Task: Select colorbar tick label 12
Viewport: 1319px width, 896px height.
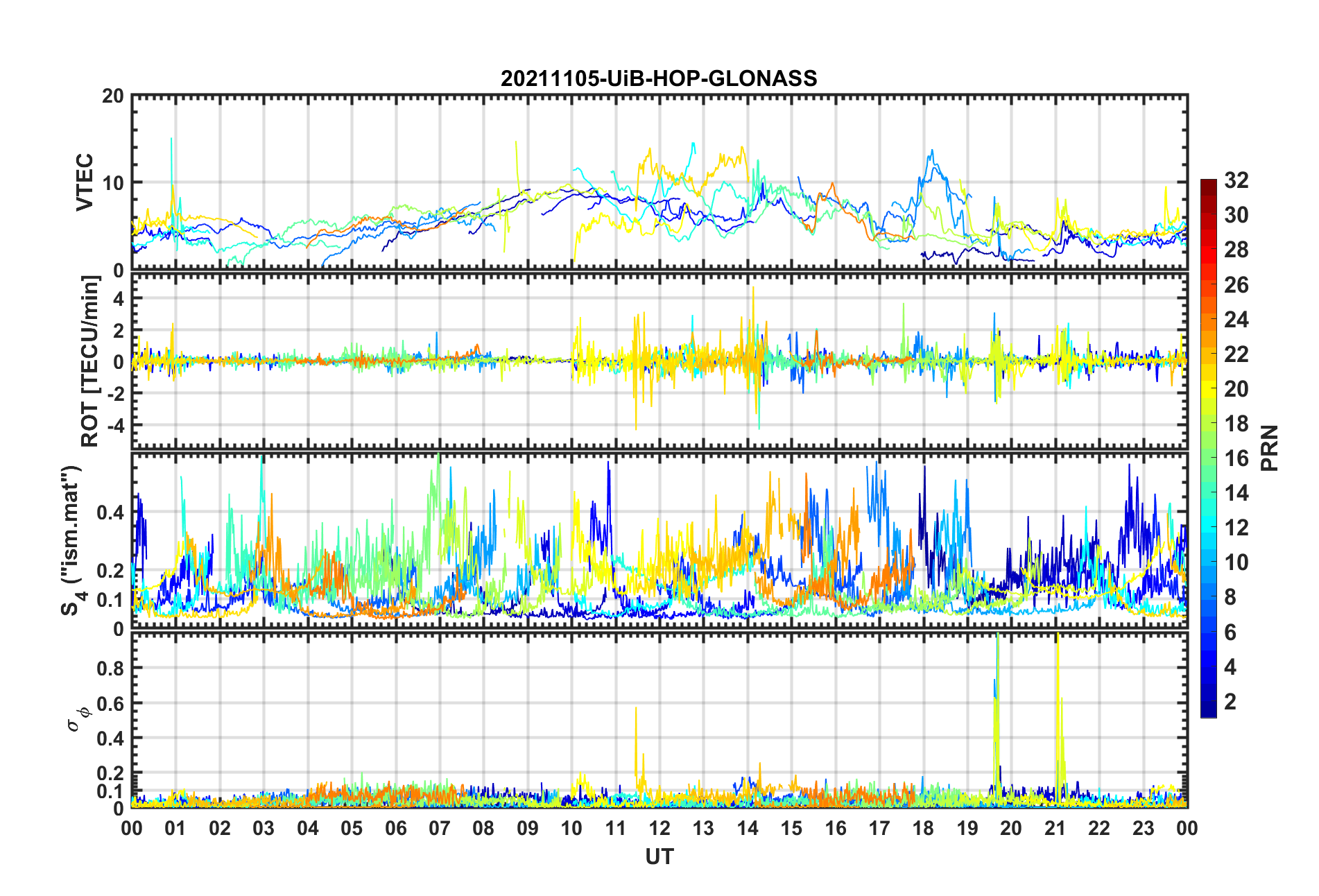Action: [1236, 527]
